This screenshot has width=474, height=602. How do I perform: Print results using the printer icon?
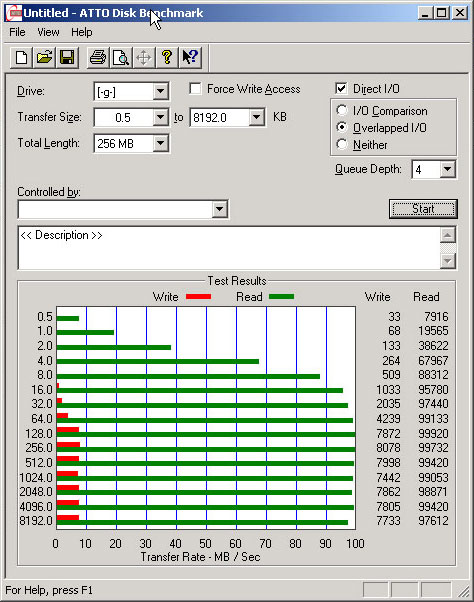pos(98,58)
